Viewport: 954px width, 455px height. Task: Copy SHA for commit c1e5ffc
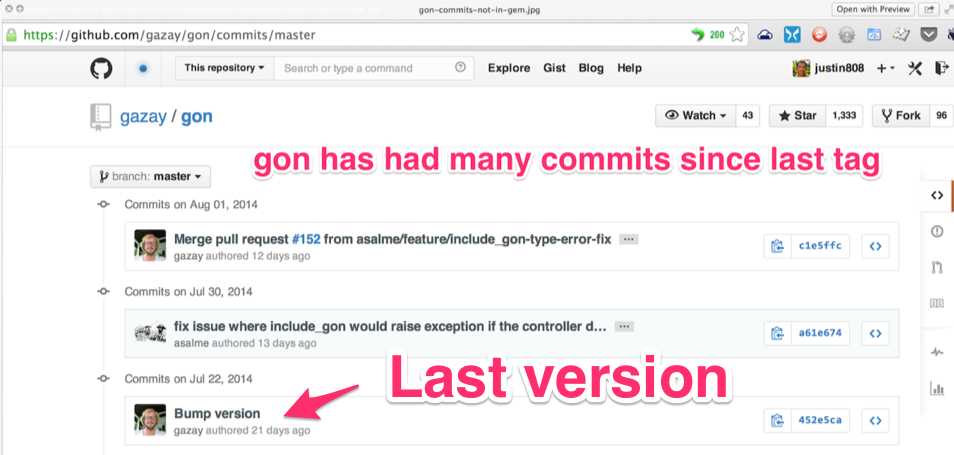click(x=778, y=246)
